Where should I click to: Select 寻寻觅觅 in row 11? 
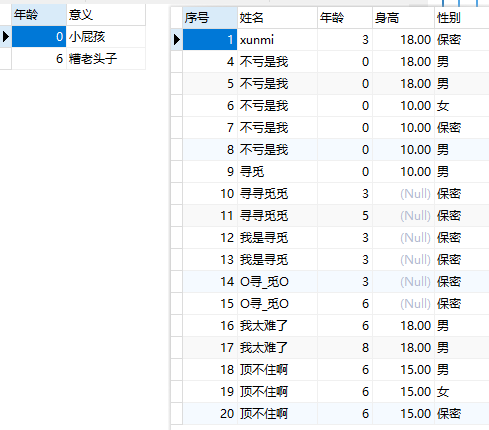[x=277, y=216]
